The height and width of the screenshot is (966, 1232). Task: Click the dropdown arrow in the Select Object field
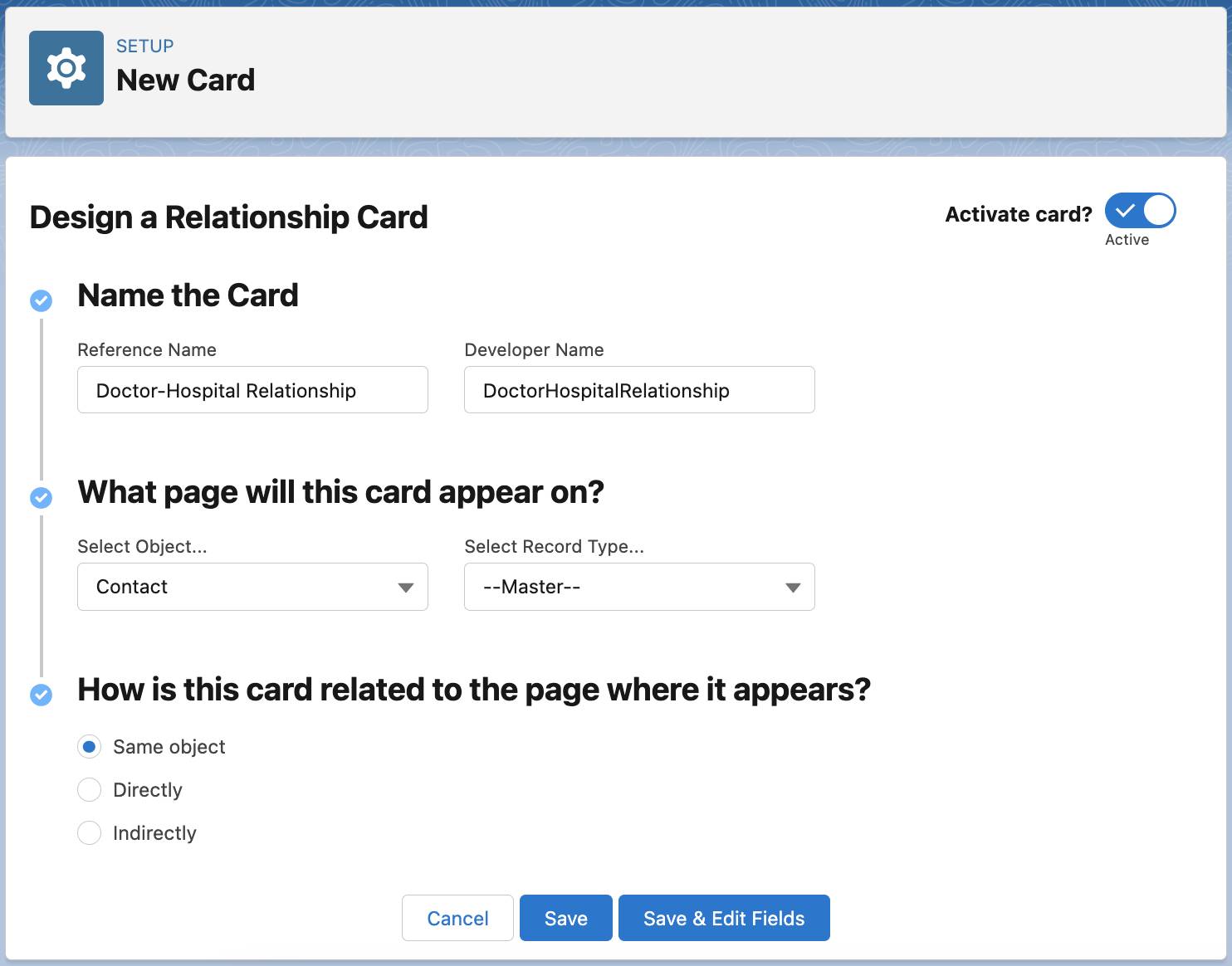click(x=405, y=587)
